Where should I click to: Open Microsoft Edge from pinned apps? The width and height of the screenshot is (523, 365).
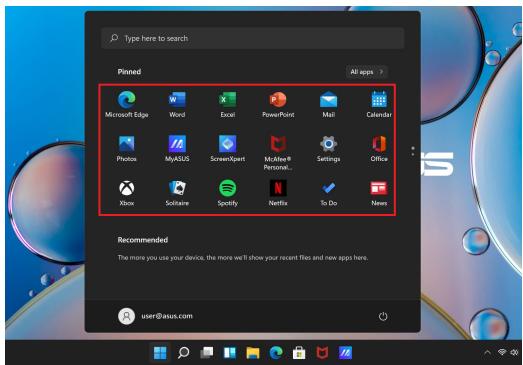(x=127, y=104)
